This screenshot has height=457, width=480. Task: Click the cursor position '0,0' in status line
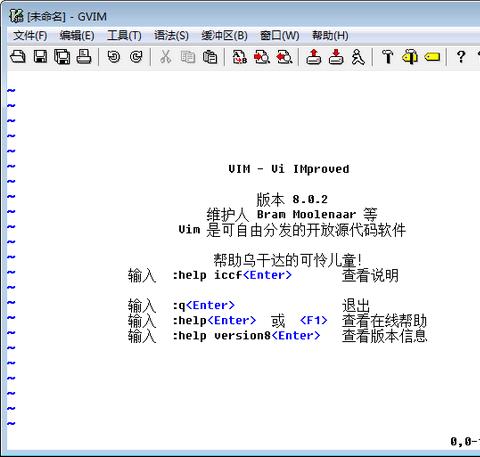click(461, 441)
